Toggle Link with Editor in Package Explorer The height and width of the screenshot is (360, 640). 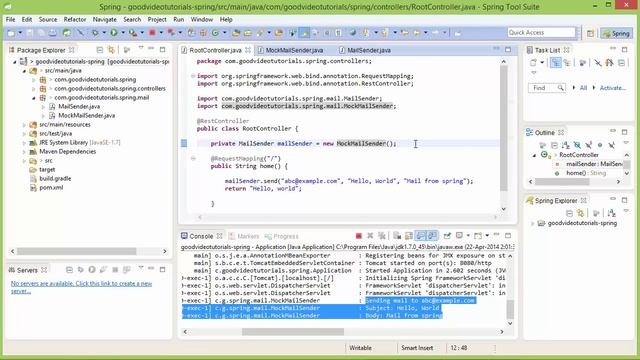[111, 50]
